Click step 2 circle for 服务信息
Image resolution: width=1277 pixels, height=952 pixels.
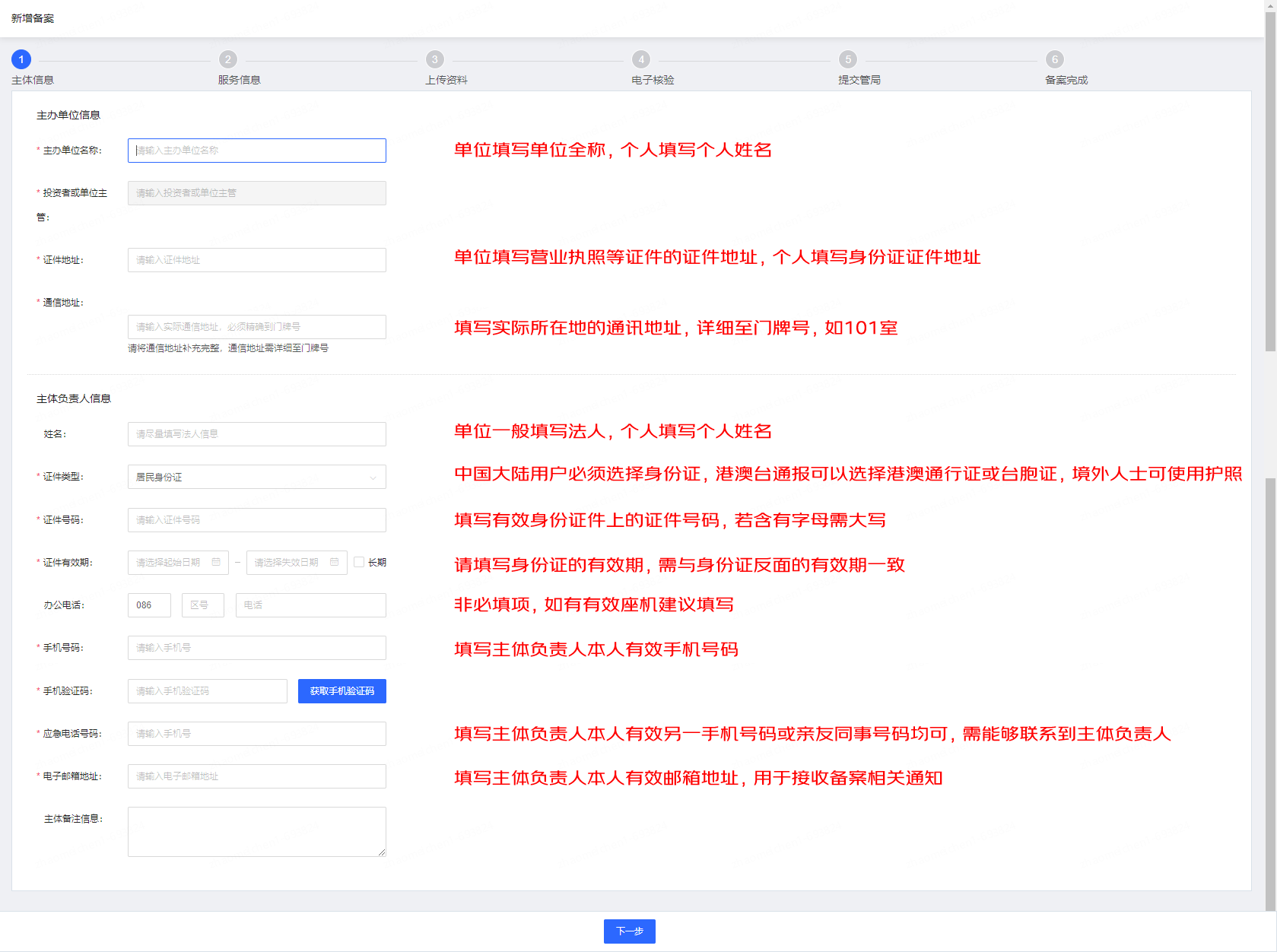tap(228, 59)
